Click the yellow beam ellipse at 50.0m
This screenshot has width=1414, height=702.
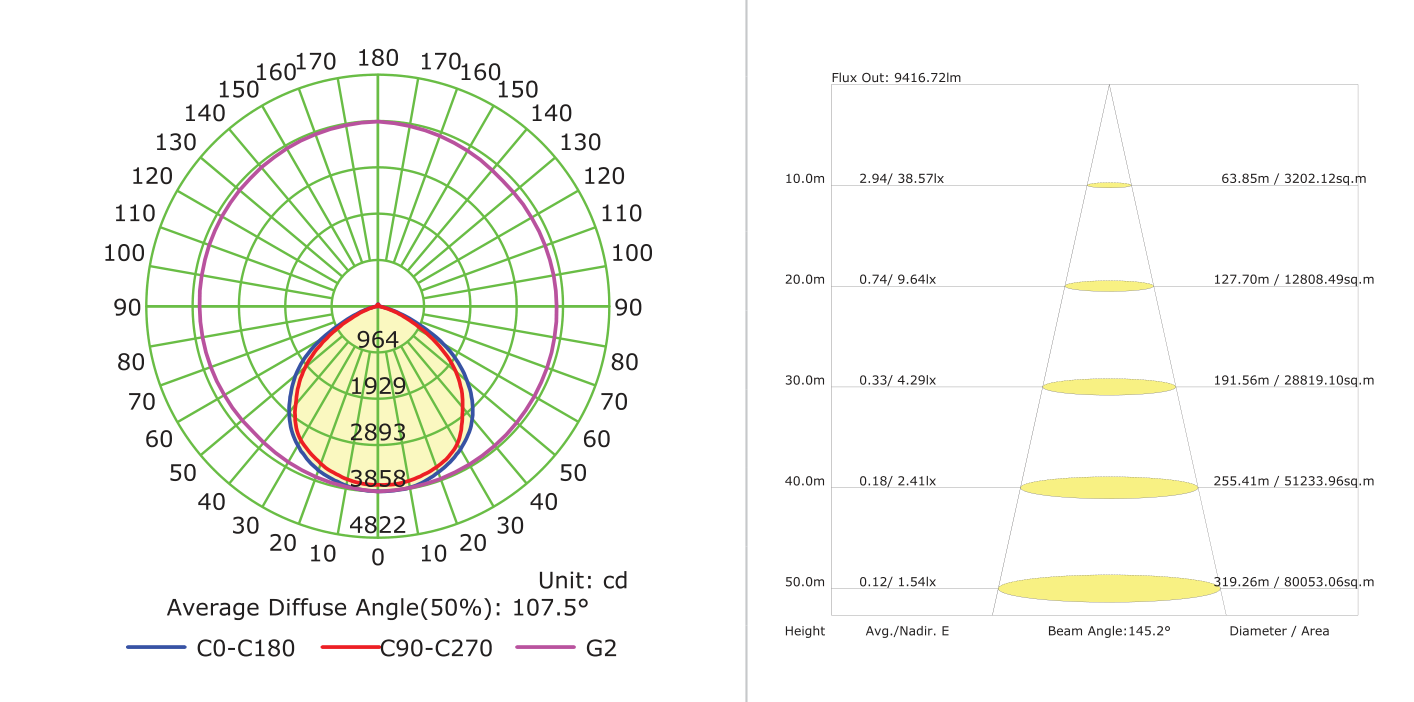(x=1109, y=588)
